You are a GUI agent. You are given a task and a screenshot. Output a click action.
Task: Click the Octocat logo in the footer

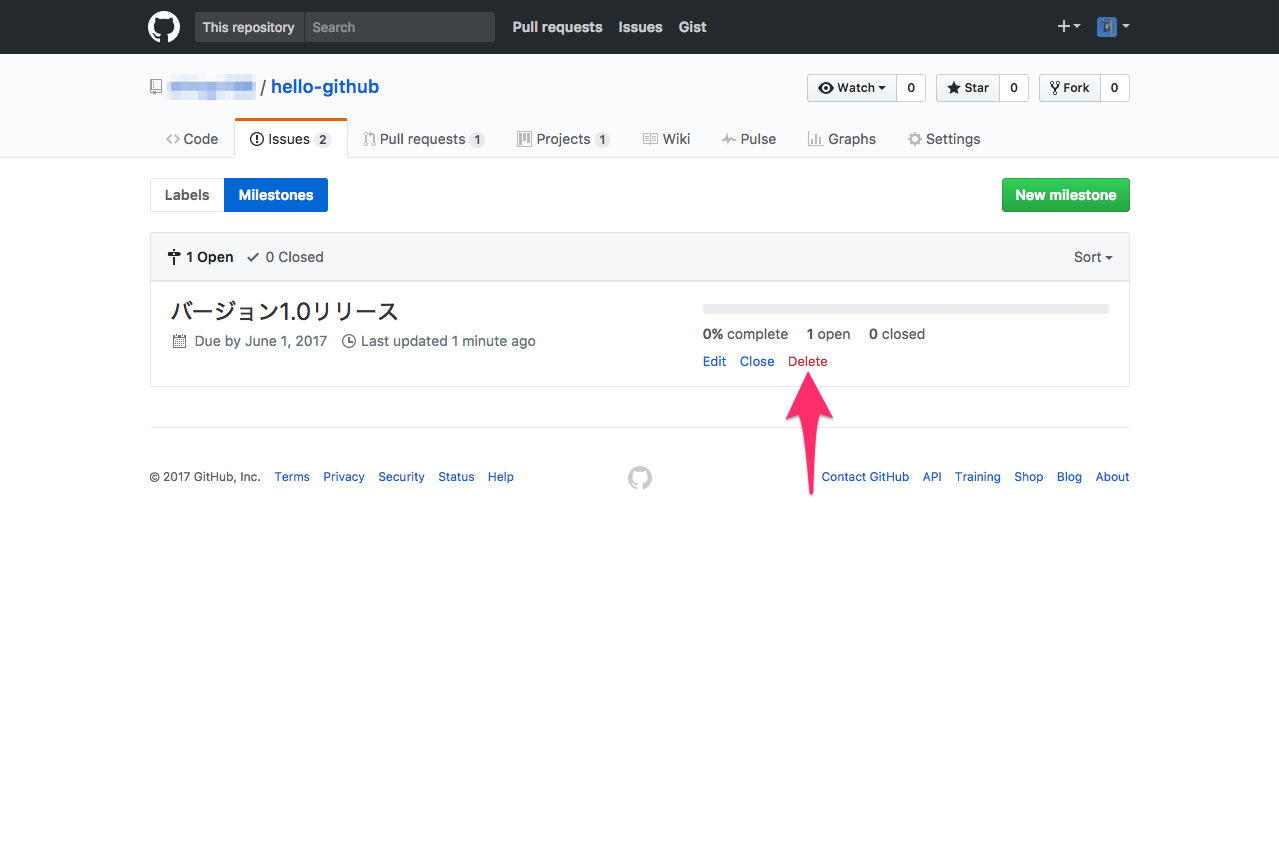click(x=639, y=478)
